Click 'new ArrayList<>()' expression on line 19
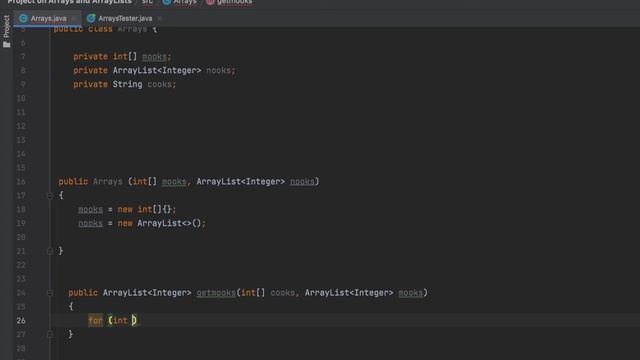Image resolution: width=640 pixels, height=360 pixels. 160,223
